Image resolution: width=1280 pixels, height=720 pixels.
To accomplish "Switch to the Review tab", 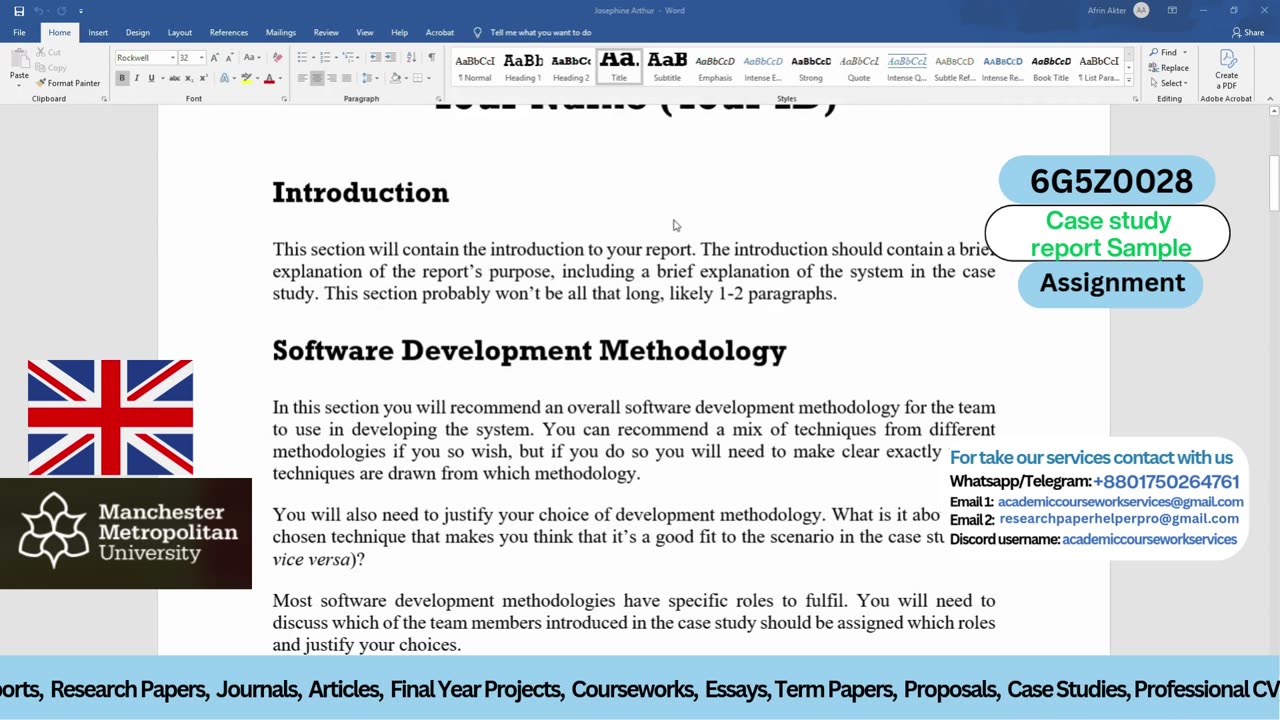I will point(326,32).
